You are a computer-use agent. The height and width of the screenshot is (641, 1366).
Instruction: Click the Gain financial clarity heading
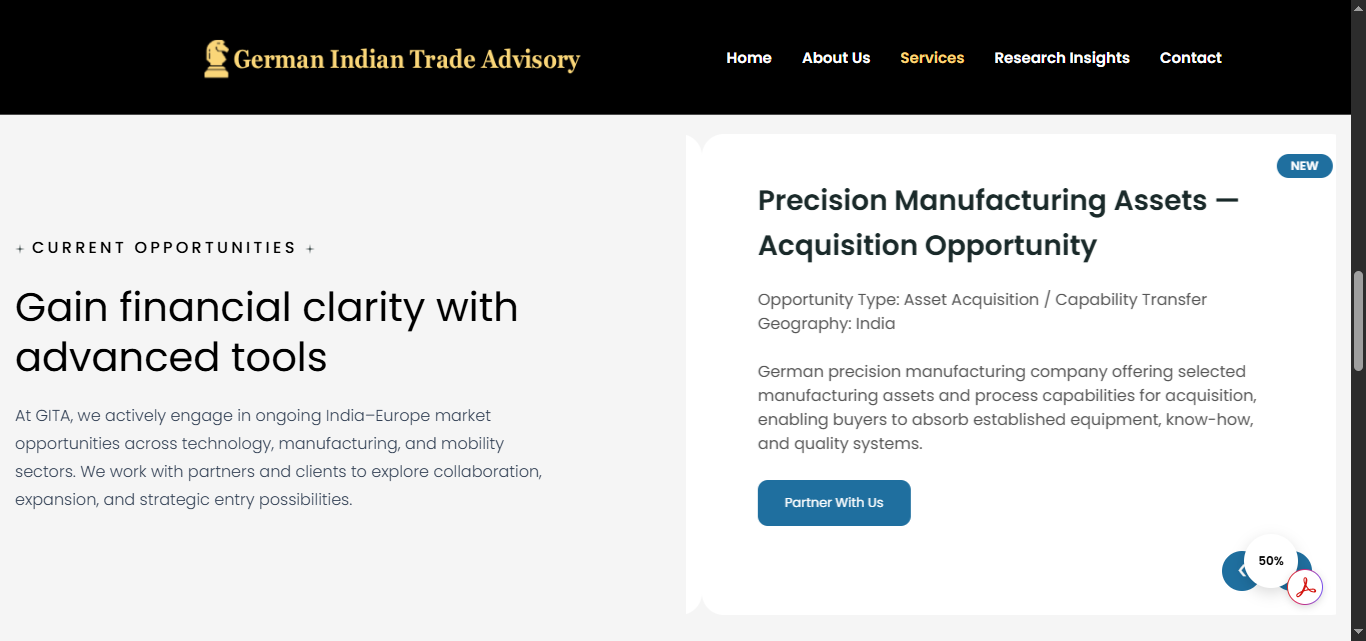(266, 332)
